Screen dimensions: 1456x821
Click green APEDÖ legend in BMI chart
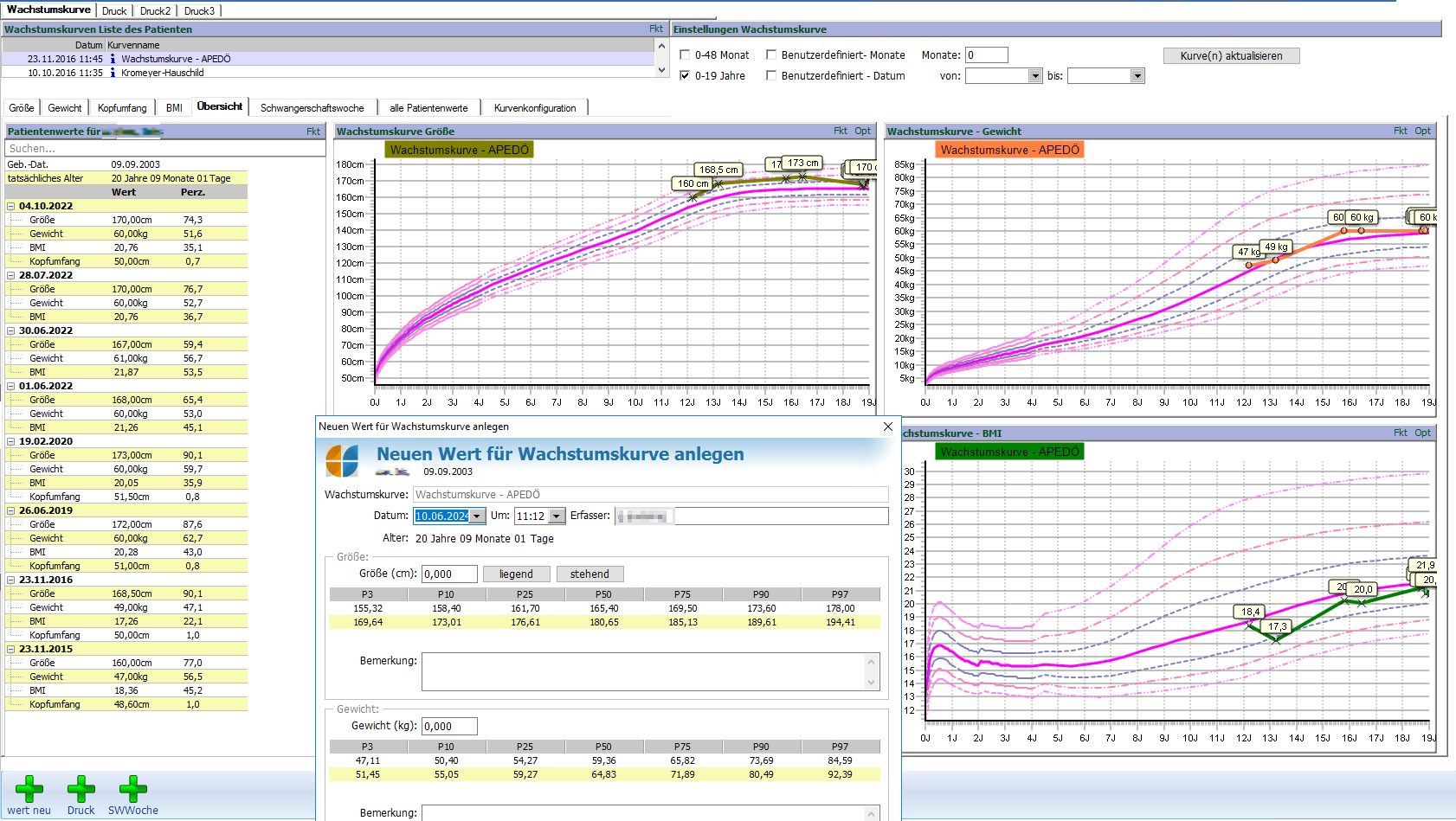1010,452
